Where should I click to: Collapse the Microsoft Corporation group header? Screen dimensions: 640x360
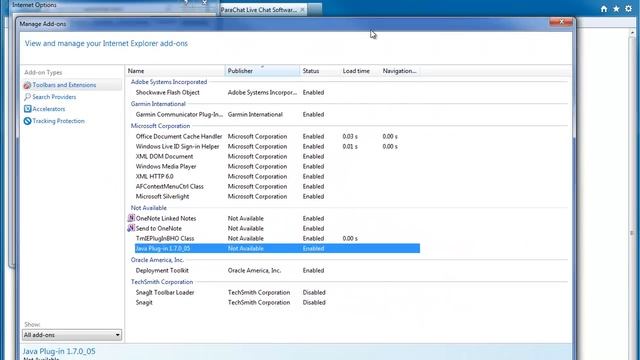pos(160,126)
